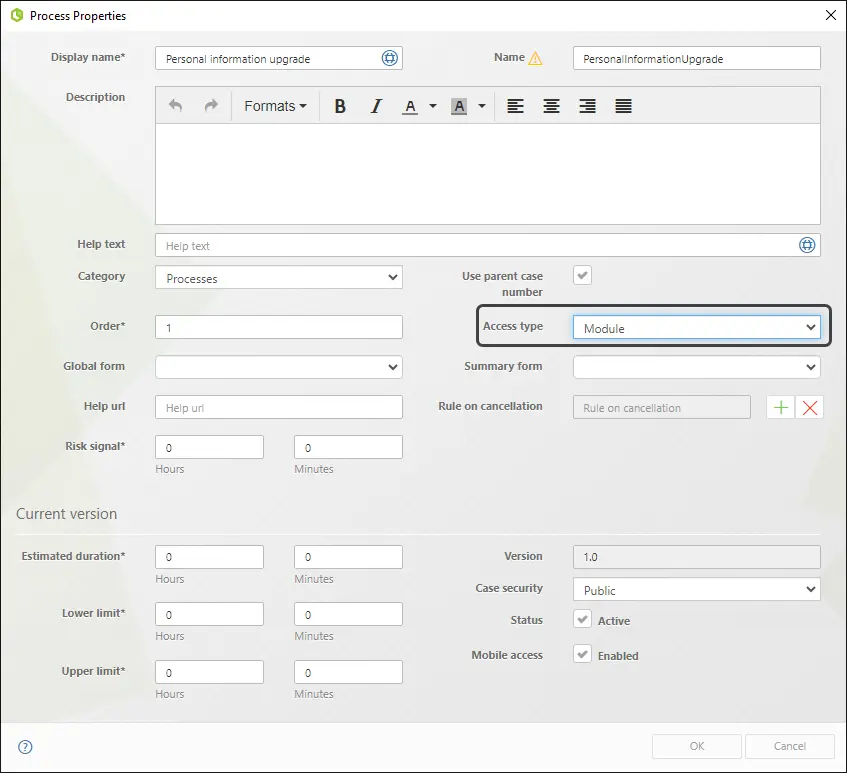Click the OK button
Screen dimensions: 847x773
point(697,746)
